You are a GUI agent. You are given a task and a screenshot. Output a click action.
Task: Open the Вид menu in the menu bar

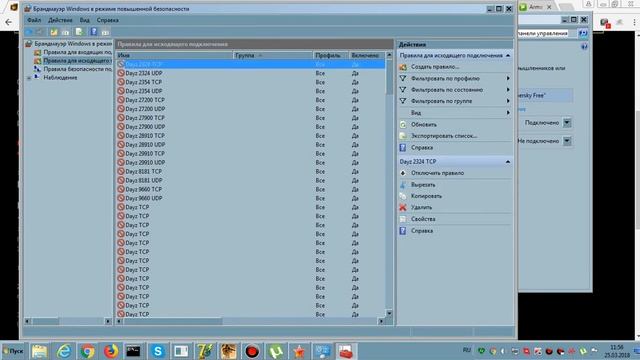coord(84,20)
